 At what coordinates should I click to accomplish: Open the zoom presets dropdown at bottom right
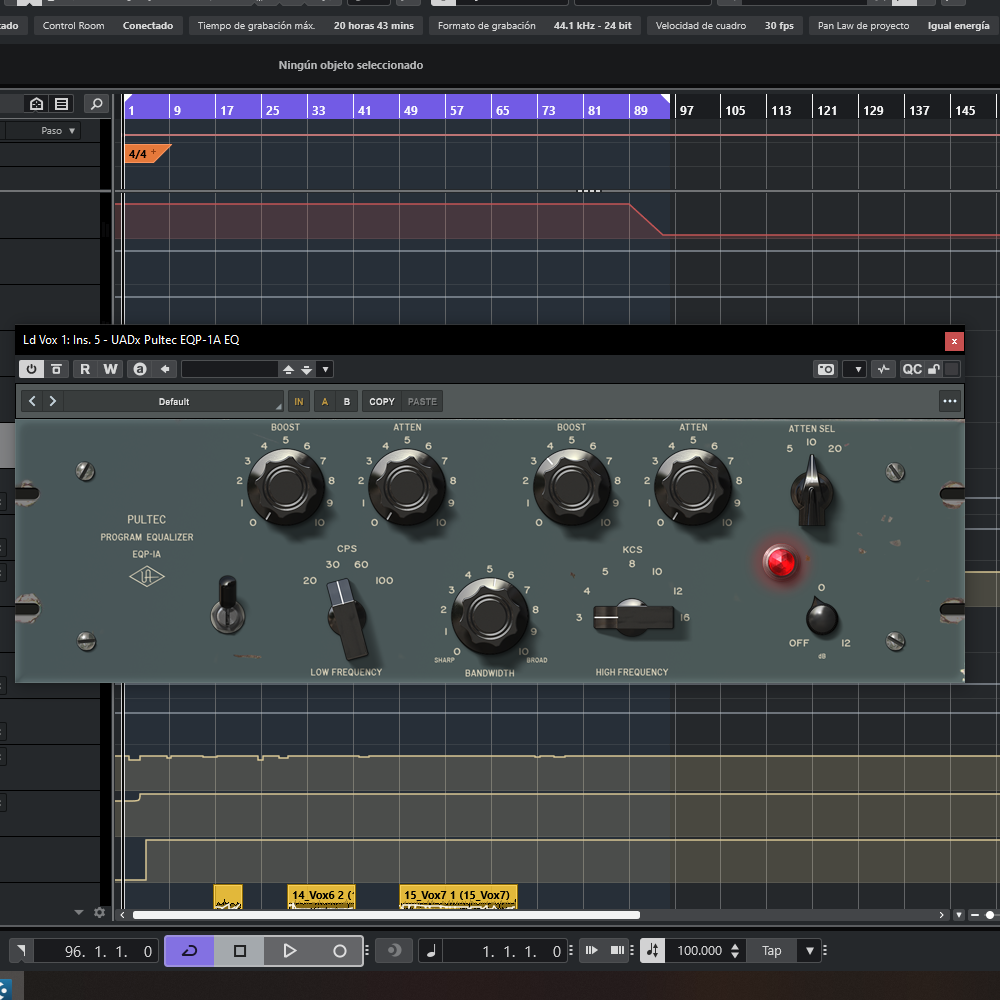coord(958,915)
